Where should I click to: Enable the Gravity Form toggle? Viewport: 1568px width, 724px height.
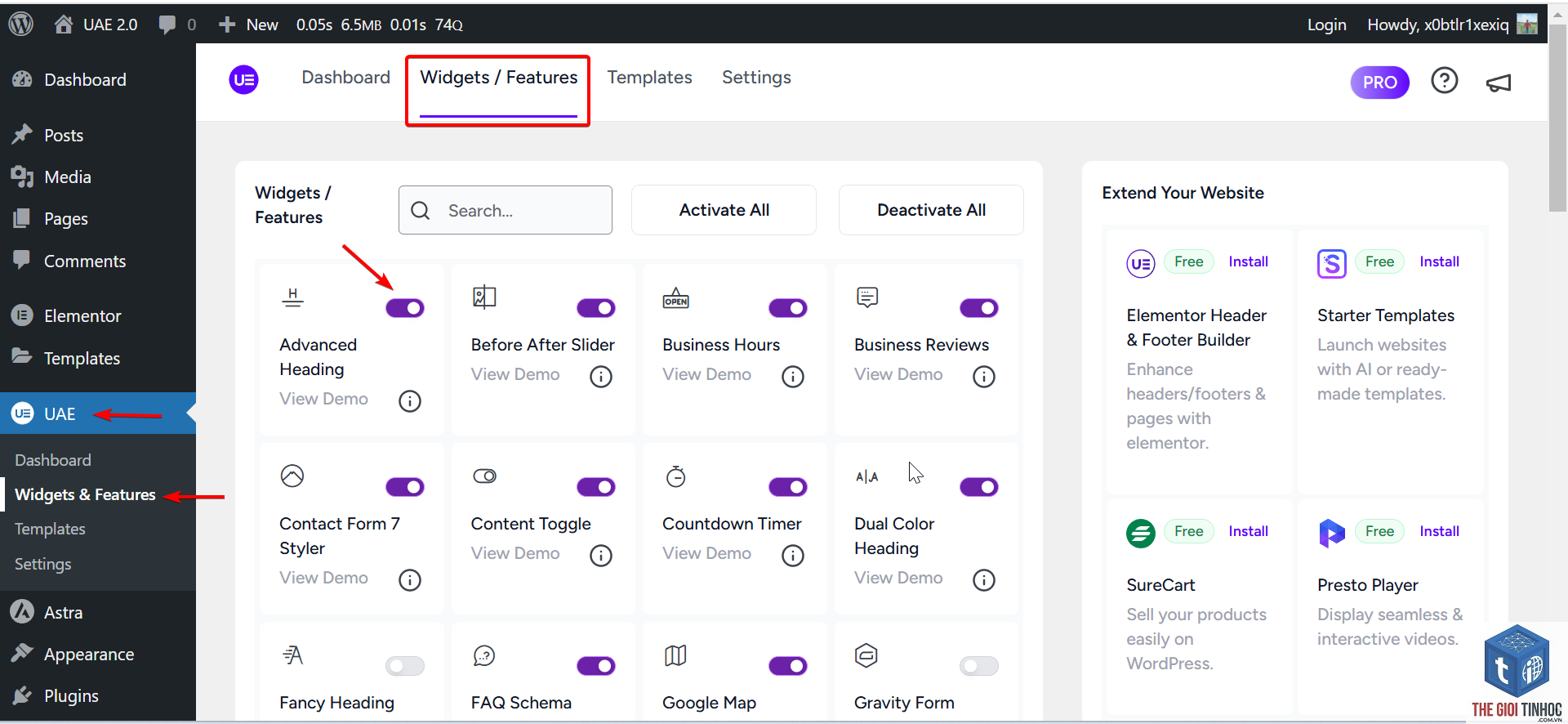click(979, 666)
